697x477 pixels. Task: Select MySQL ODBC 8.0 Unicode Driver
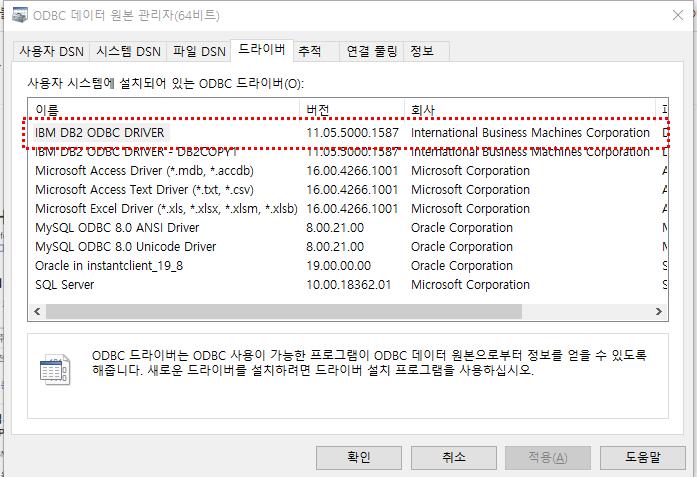coord(348,247)
